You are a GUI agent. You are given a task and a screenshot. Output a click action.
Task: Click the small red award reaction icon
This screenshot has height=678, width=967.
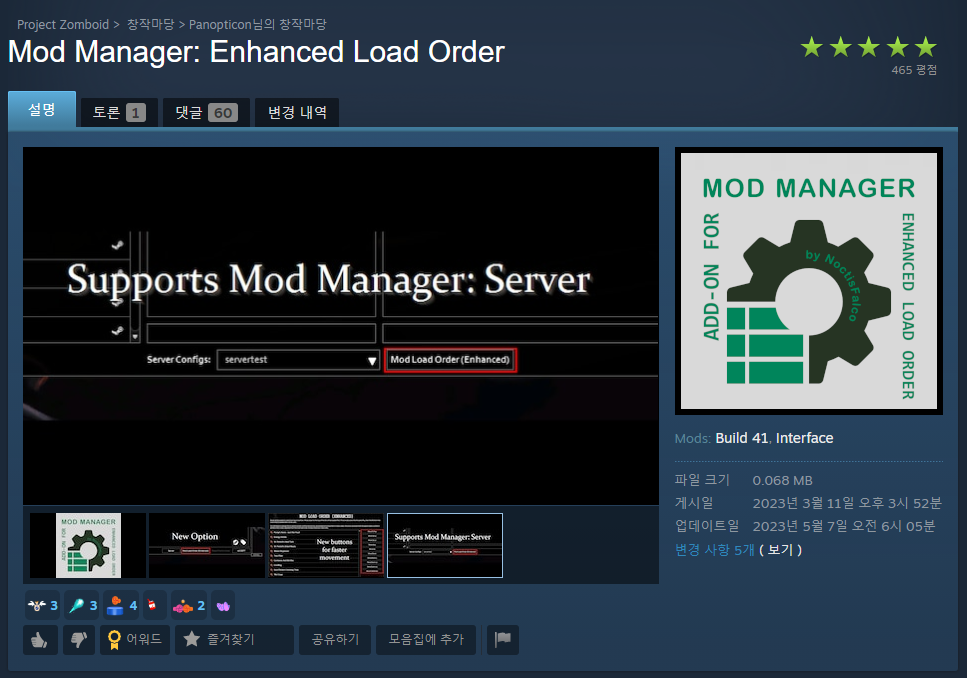(155, 606)
